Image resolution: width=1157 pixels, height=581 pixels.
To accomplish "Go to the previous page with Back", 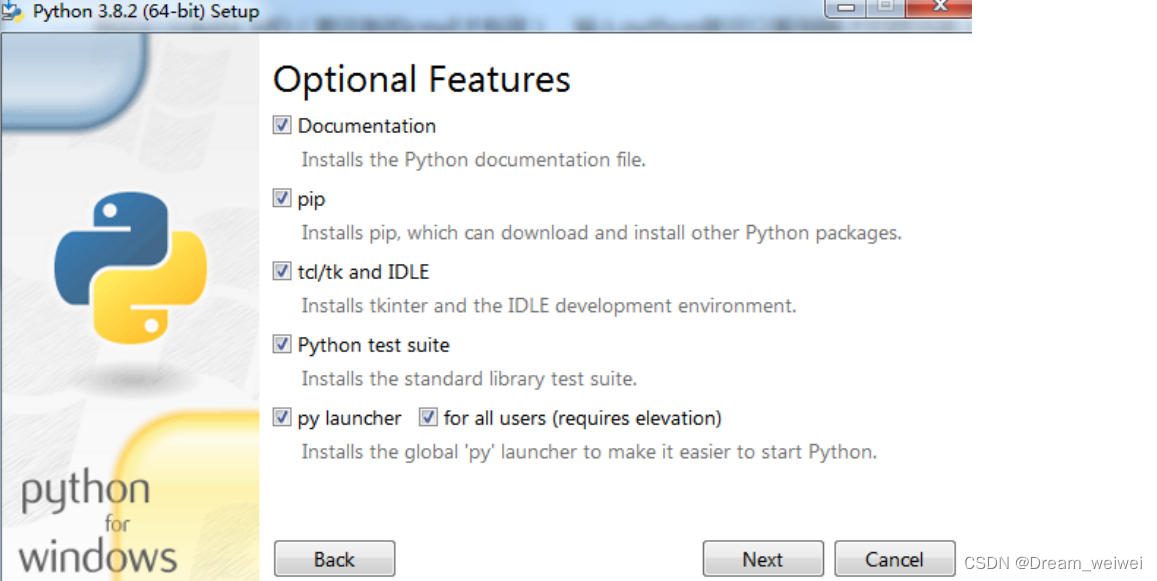I will coord(334,559).
